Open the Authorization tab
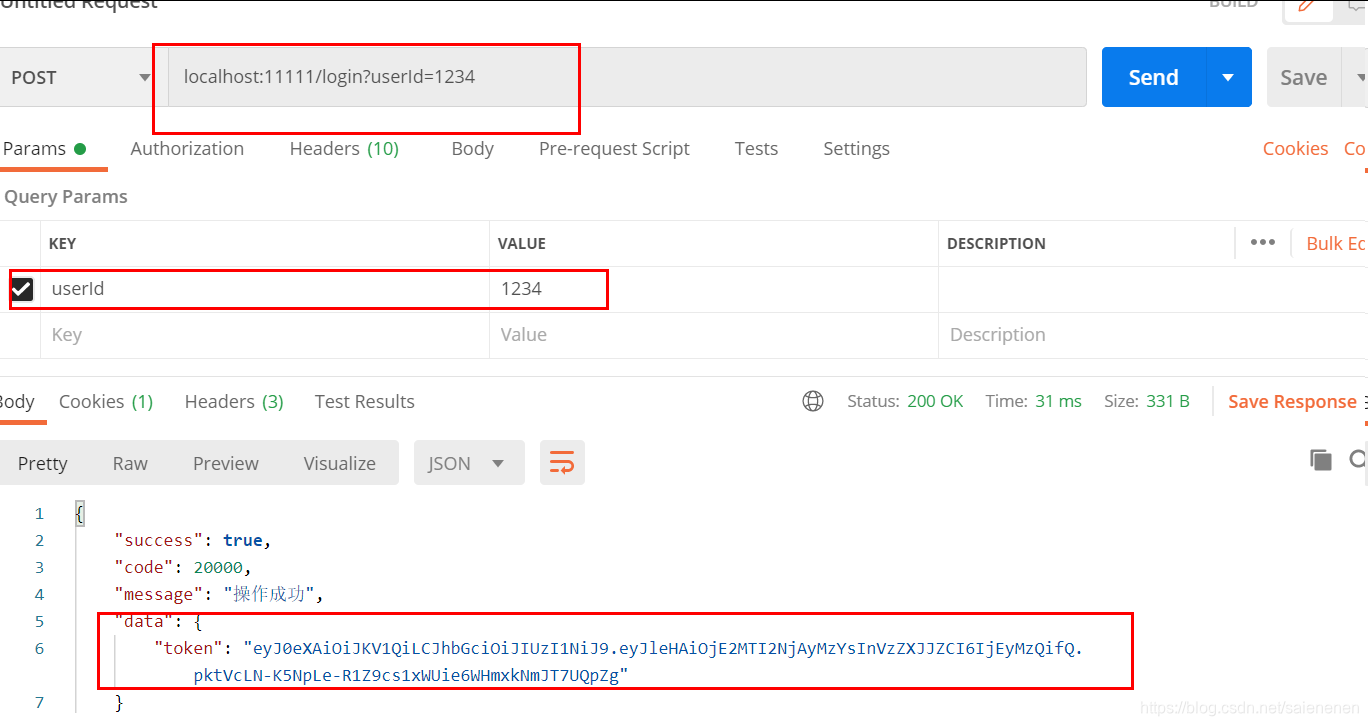This screenshot has height=726, width=1368. pos(187,149)
